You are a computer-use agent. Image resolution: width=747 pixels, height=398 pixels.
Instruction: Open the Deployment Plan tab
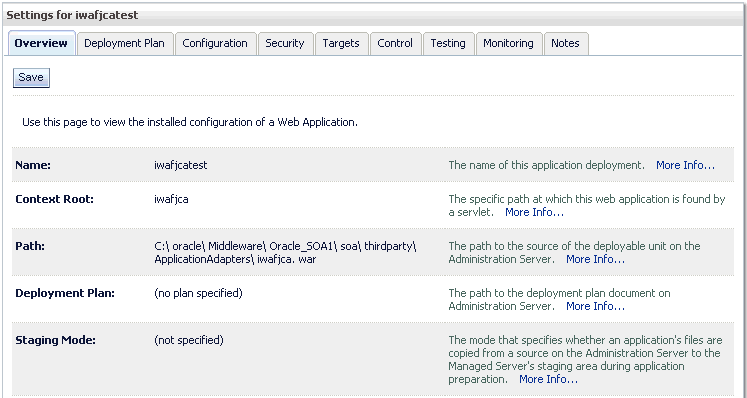(x=124, y=43)
